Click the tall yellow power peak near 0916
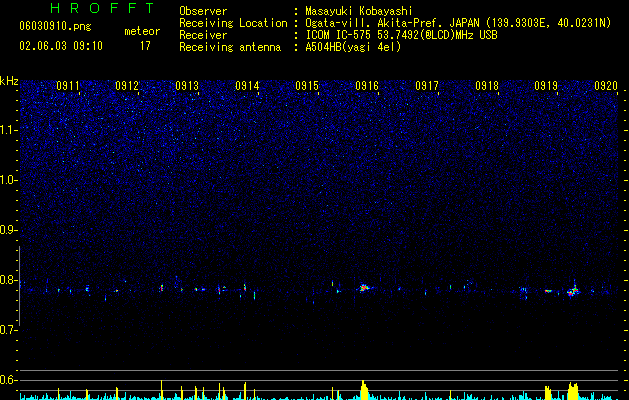Screen dimensions: 629x400 [x=364, y=390]
